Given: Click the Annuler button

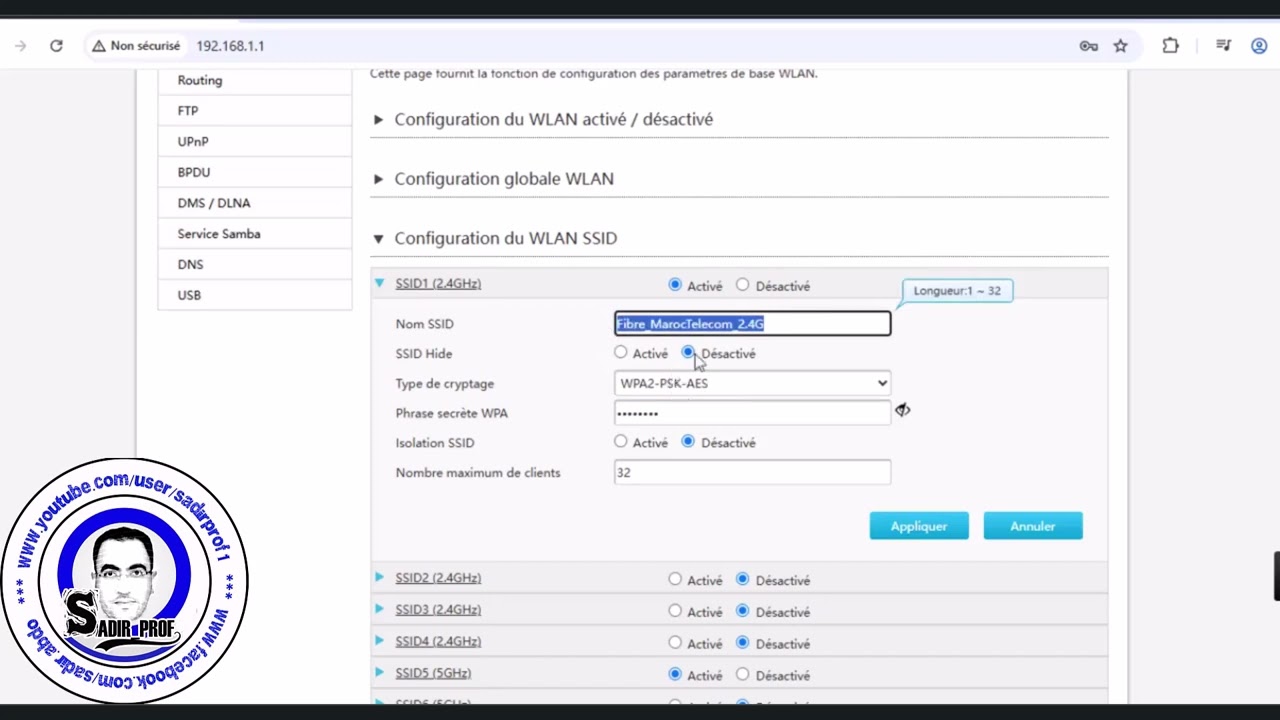Looking at the screenshot, I should coord(1033,526).
